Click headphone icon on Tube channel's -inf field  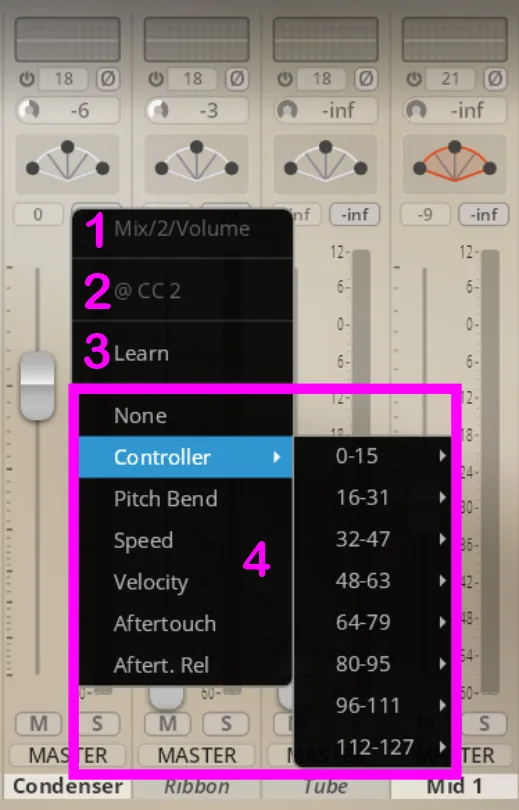click(x=287, y=110)
